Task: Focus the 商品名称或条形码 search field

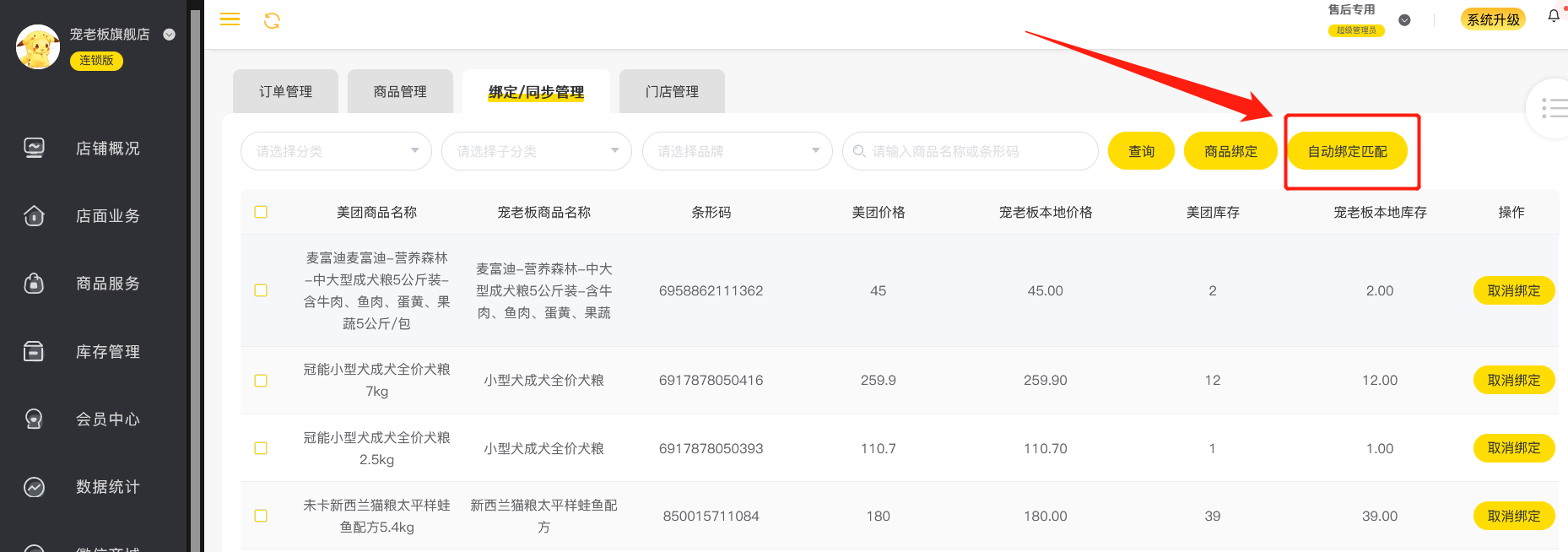Action: tap(971, 151)
